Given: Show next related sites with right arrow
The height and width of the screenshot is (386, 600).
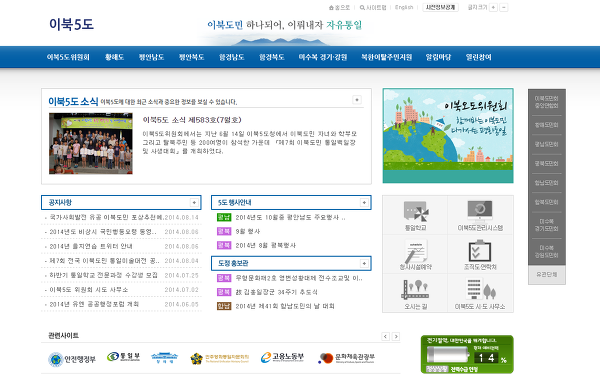Looking at the screenshot, I should tap(396, 336).
